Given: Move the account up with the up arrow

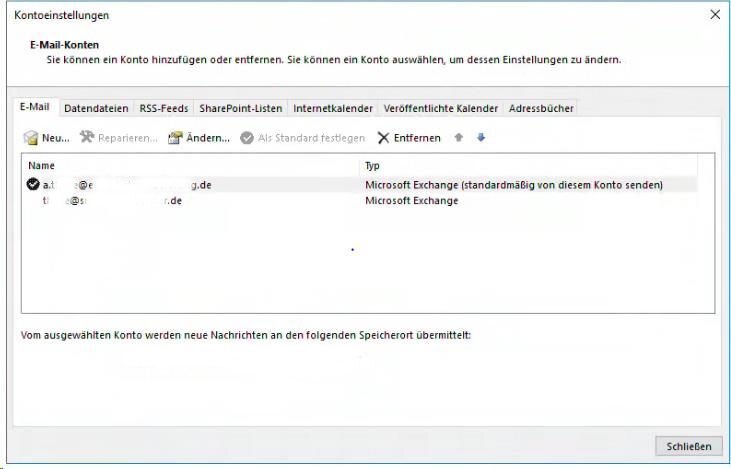Looking at the screenshot, I should [x=458, y=138].
